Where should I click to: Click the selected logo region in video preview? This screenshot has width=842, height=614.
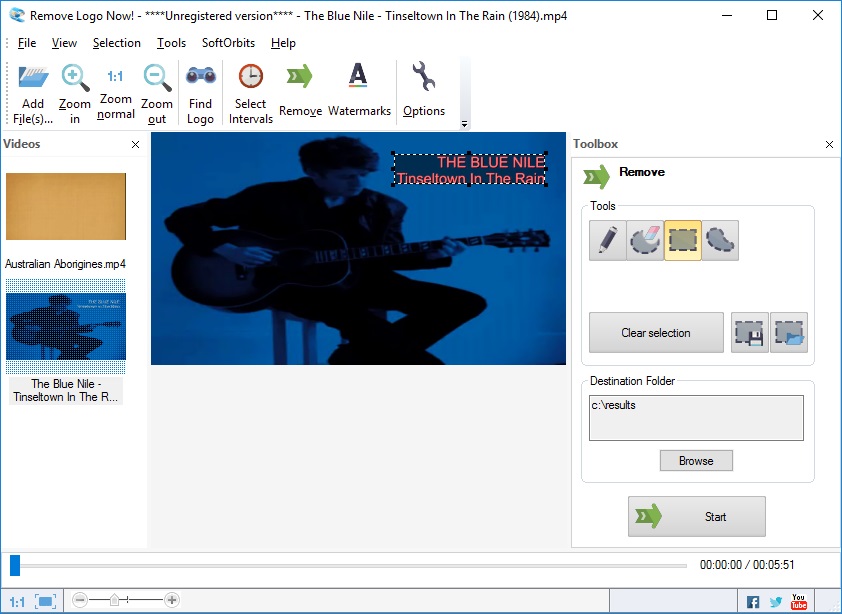(470, 169)
